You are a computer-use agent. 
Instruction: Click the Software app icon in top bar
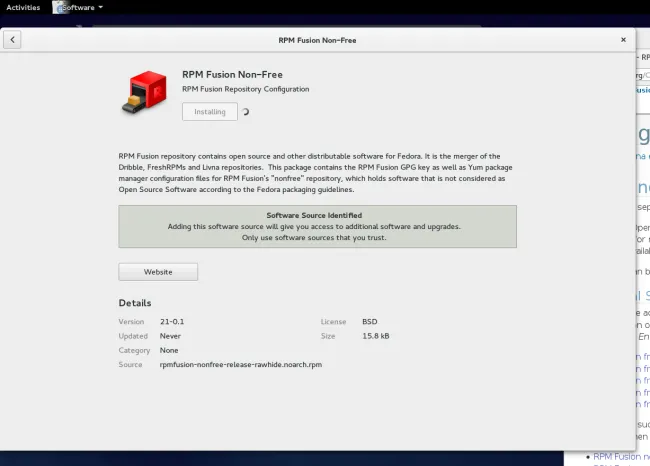(x=58, y=7)
